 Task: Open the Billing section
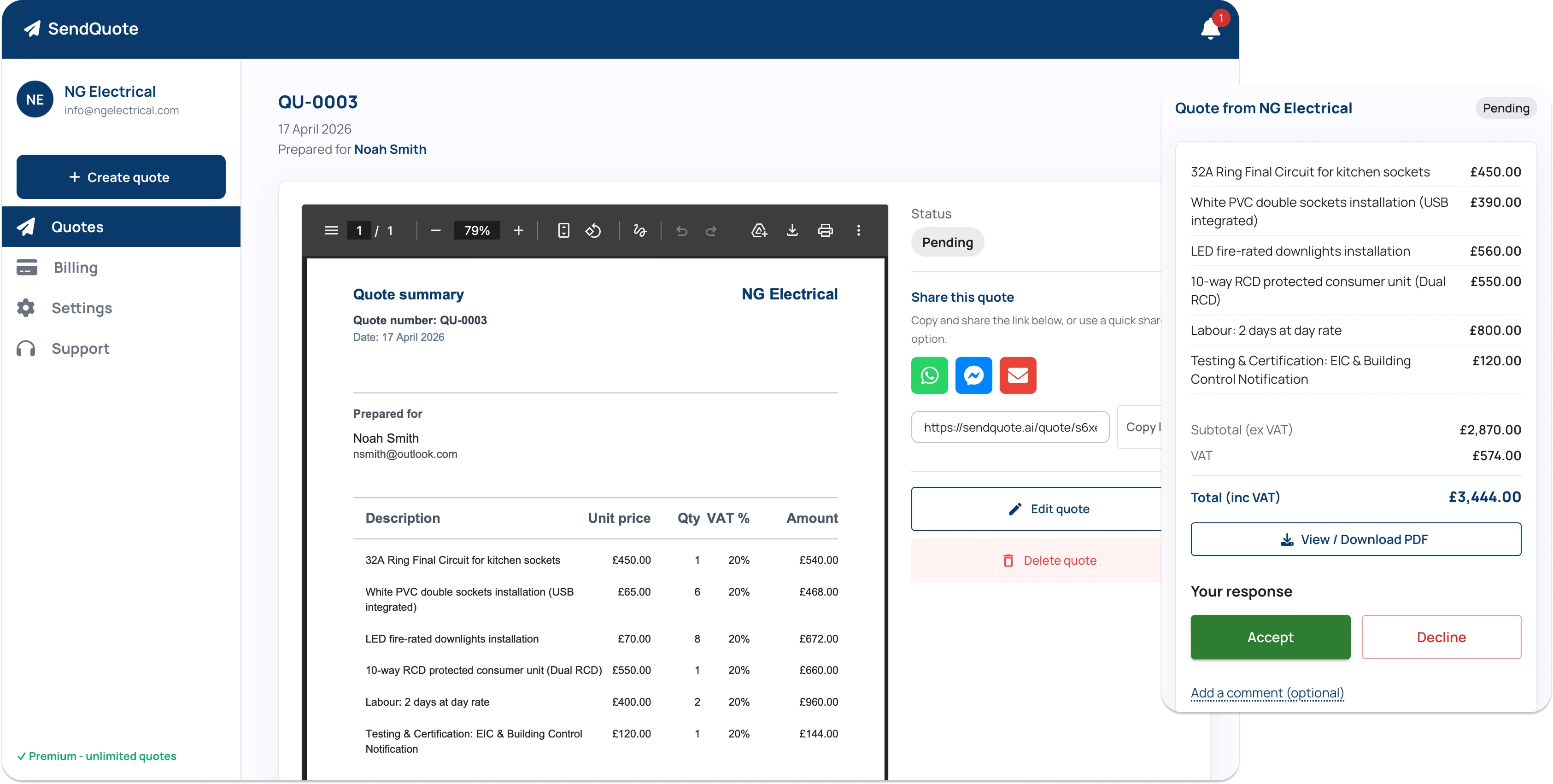coord(121,267)
